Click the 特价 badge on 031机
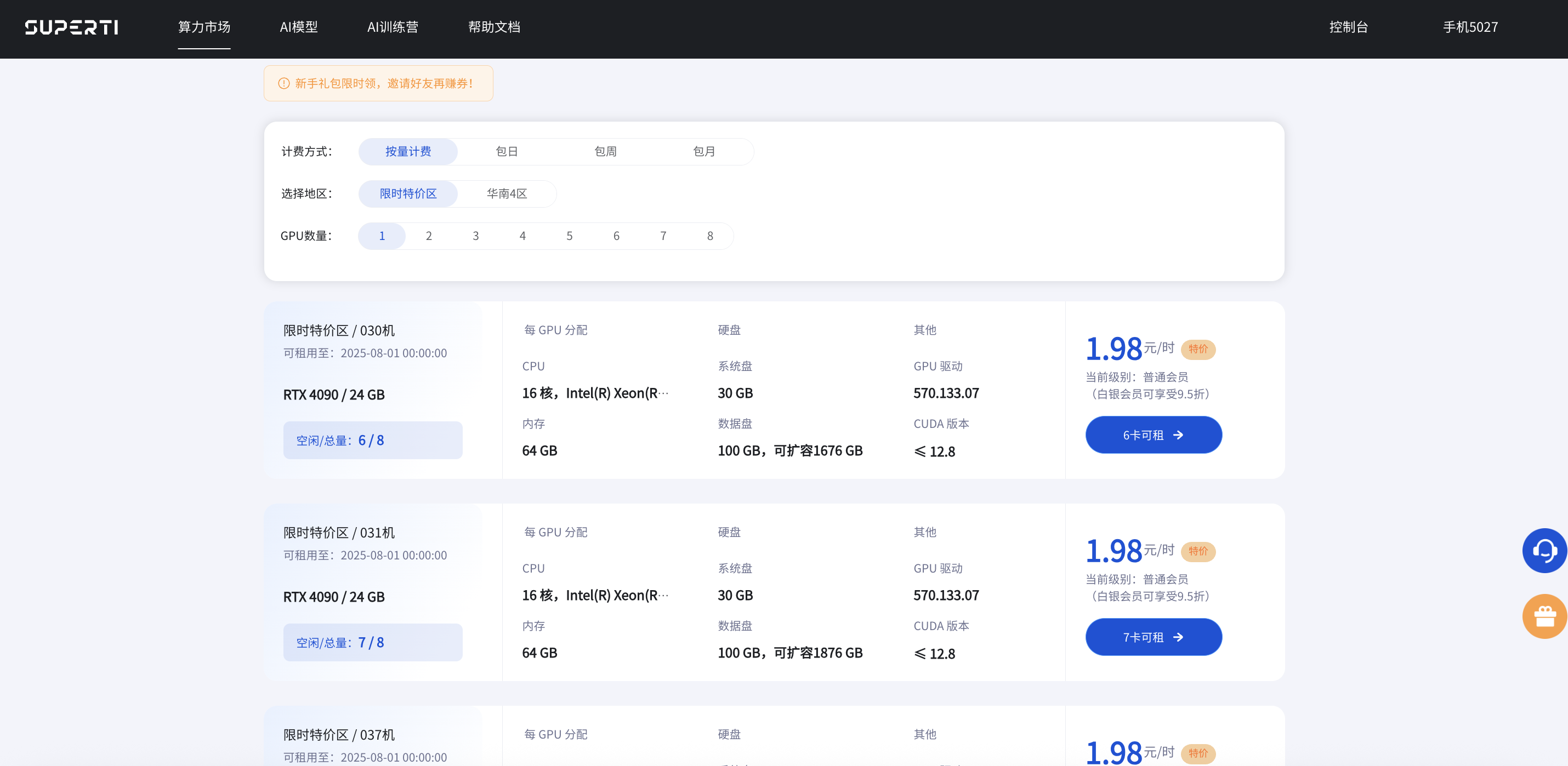The width and height of the screenshot is (1568, 766). click(1197, 551)
